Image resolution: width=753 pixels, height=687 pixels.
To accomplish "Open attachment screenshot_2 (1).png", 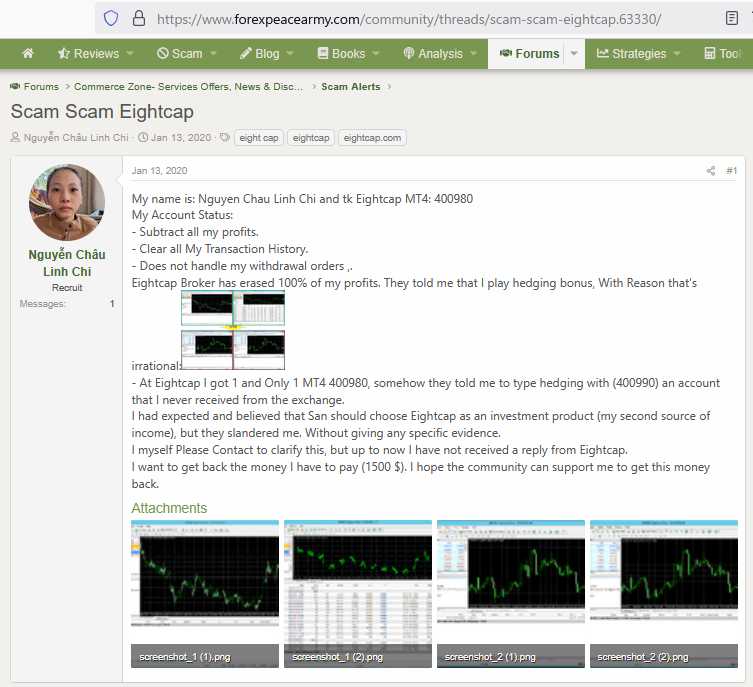I will 510,593.
